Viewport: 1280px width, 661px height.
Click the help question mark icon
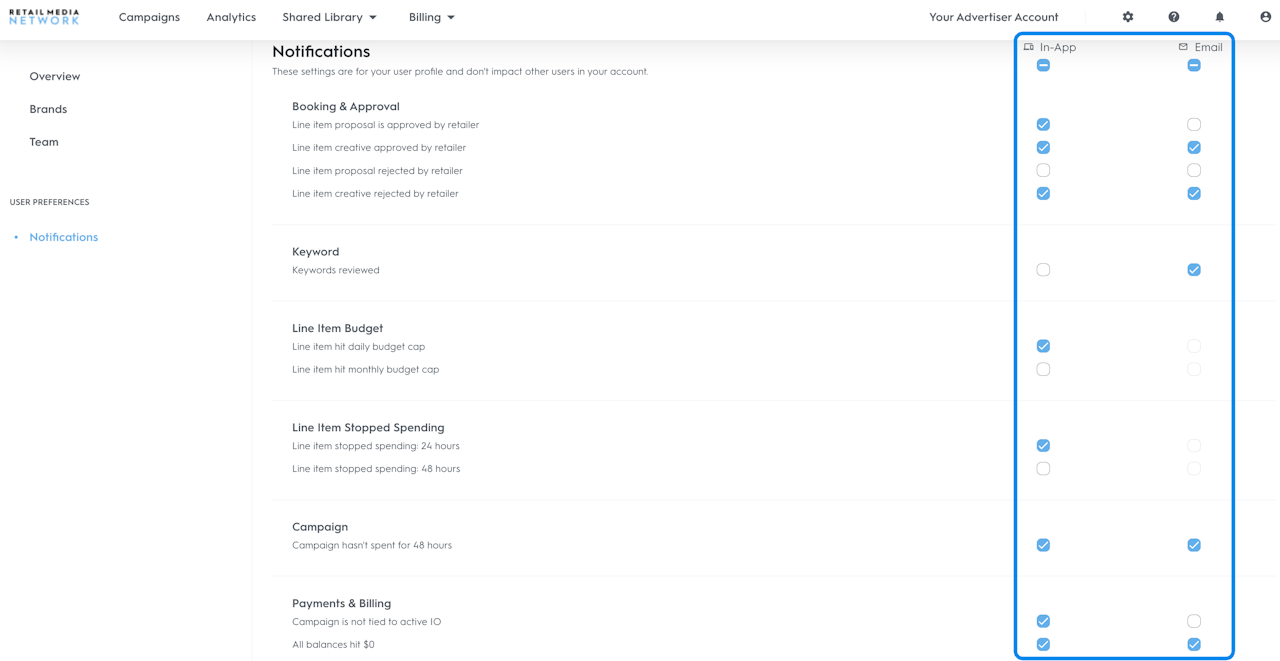click(x=1174, y=17)
